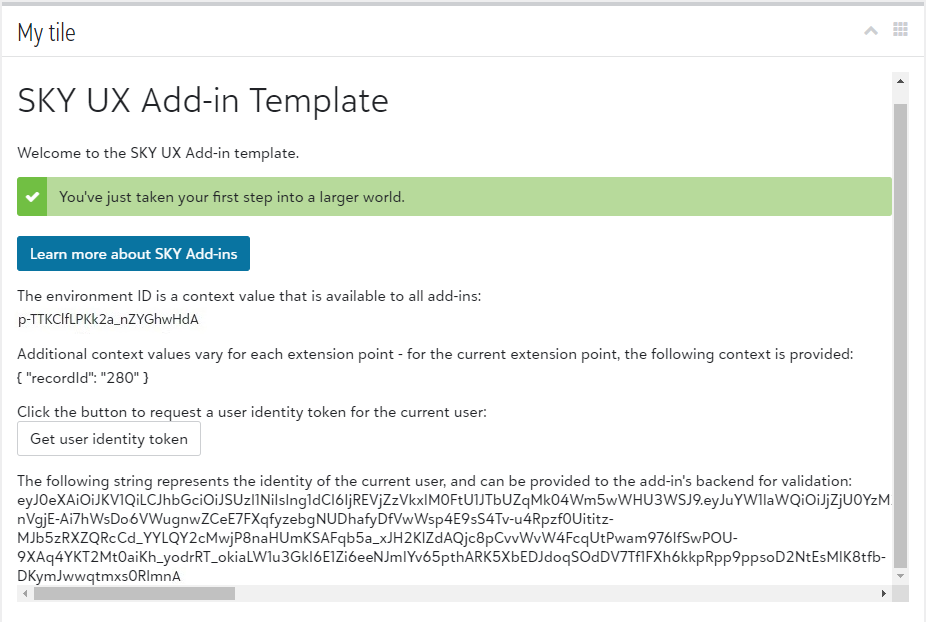Collapse the My tile chevron
This screenshot has height=622, width=926.
pos(871,31)
